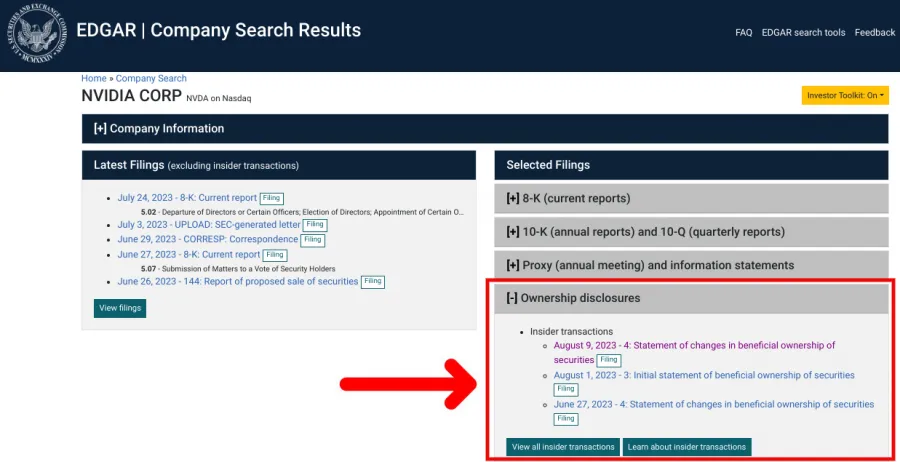Click Filing badge beside June 29 CORRESP
The image size is (900, 462).
313,240
